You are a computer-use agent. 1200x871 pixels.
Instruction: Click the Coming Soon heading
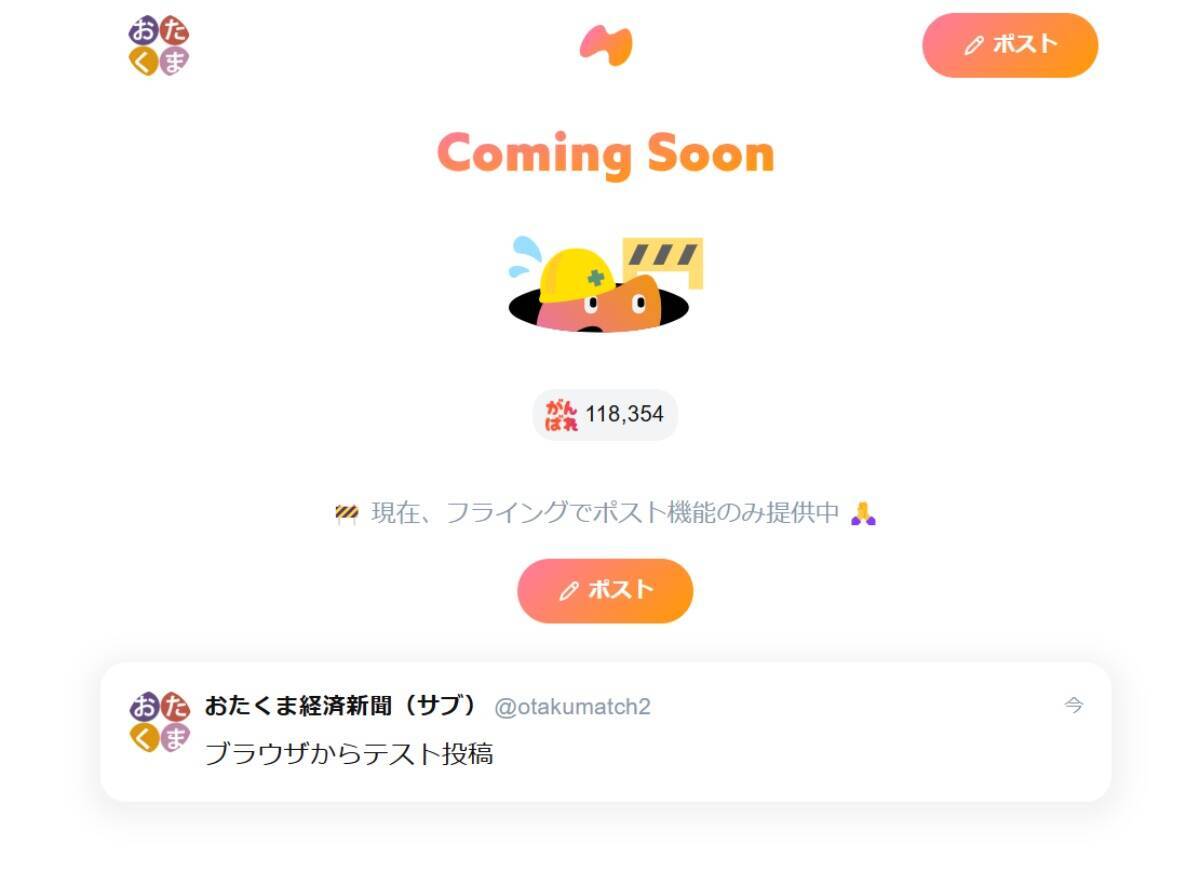[x=606, y=153]
